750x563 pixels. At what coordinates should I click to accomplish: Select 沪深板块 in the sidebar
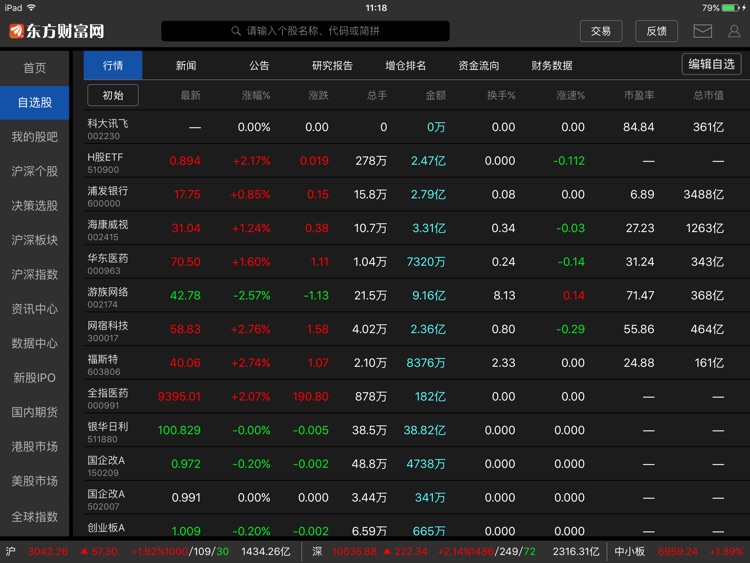[x=34, y=240]
